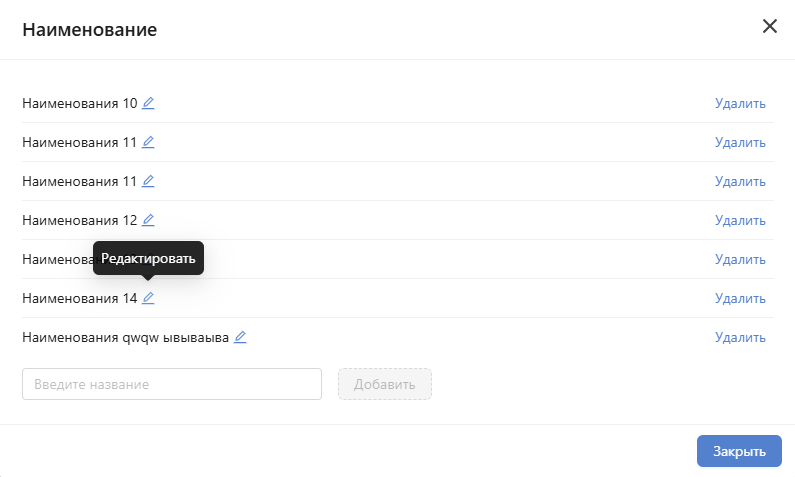Image resolution: width=795 pixels, height=477 pixels.
Task: Edit the first Наименования 11 entry
Action: [148, 142]
